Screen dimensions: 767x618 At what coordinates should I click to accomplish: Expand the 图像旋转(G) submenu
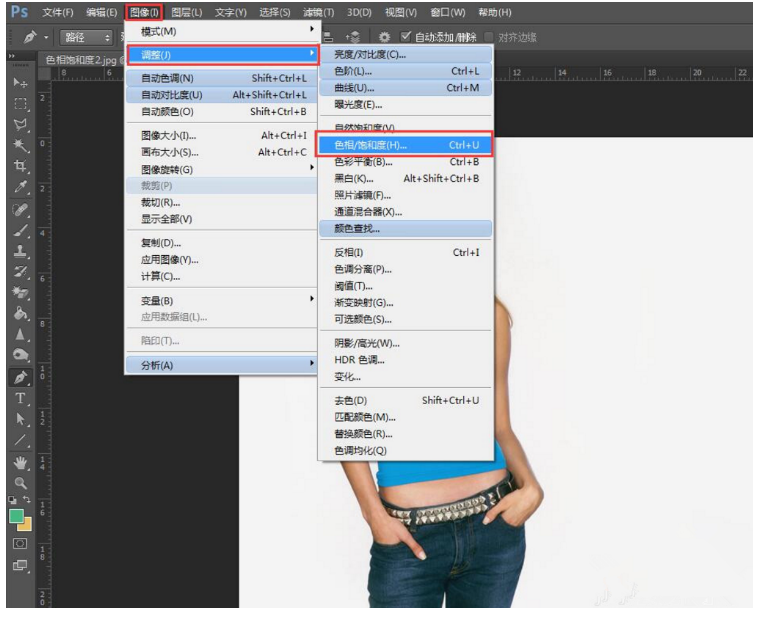coord(220,169)
